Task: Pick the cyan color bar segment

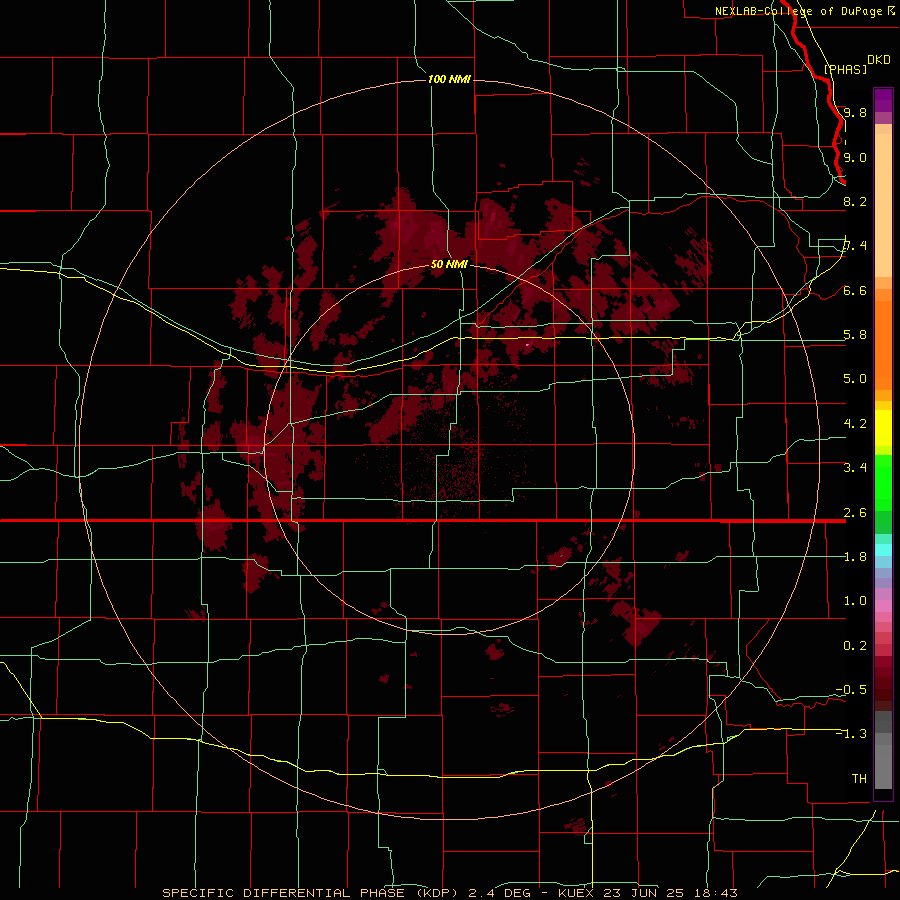Action: (x=883, y=550)
